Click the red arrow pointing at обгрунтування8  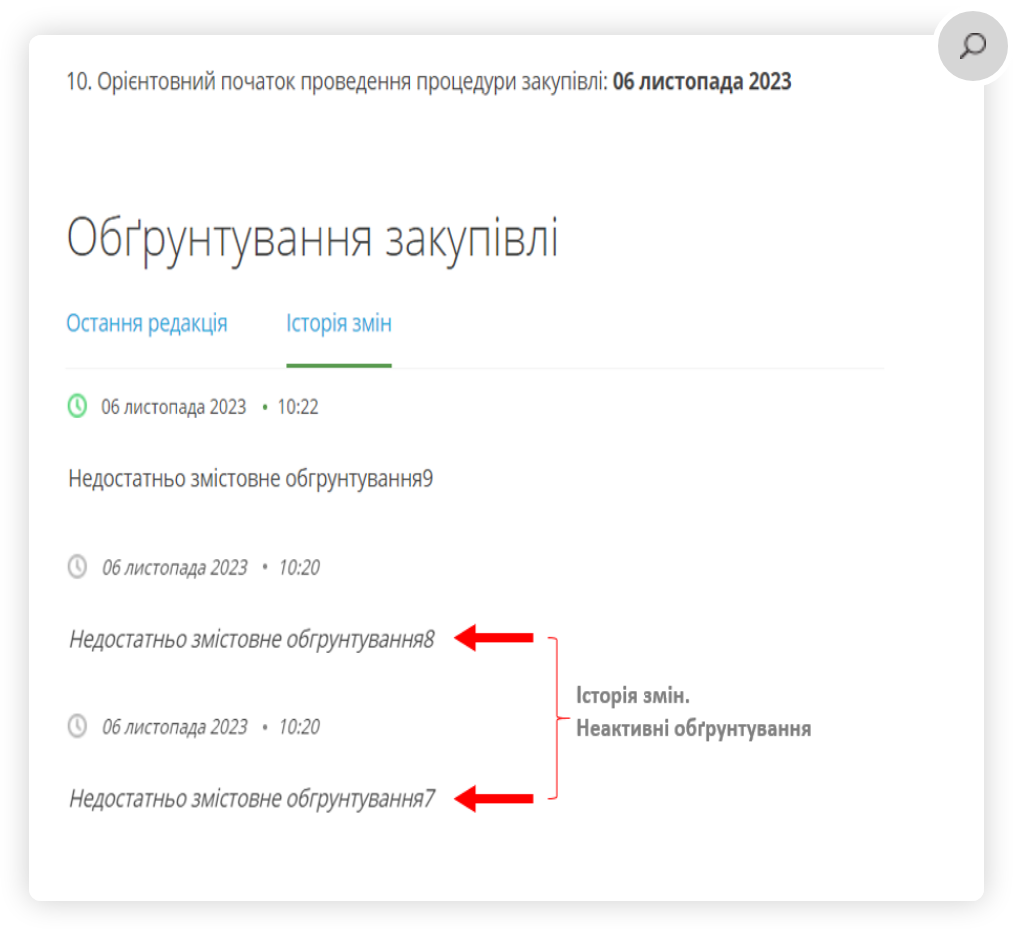pyautogui.click(x=494, y=638)
